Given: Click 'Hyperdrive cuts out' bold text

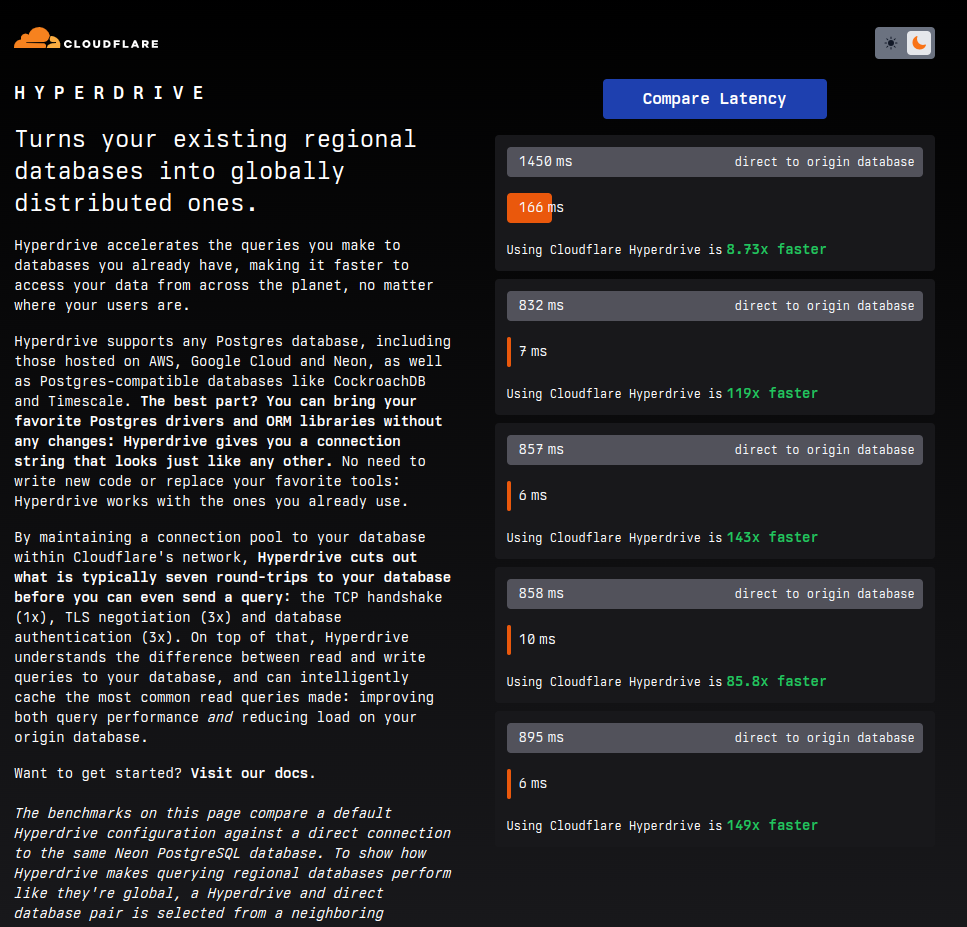Looking at the screenshot, I should (x=337, y=558).
